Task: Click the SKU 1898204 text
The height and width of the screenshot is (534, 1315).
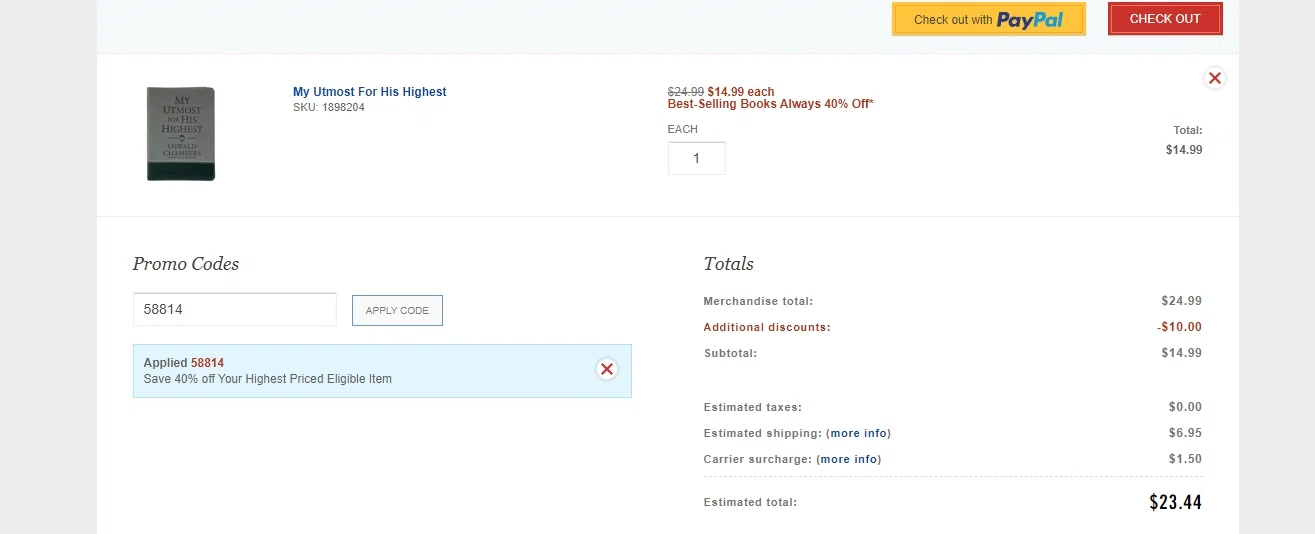Action: point(329,107)
